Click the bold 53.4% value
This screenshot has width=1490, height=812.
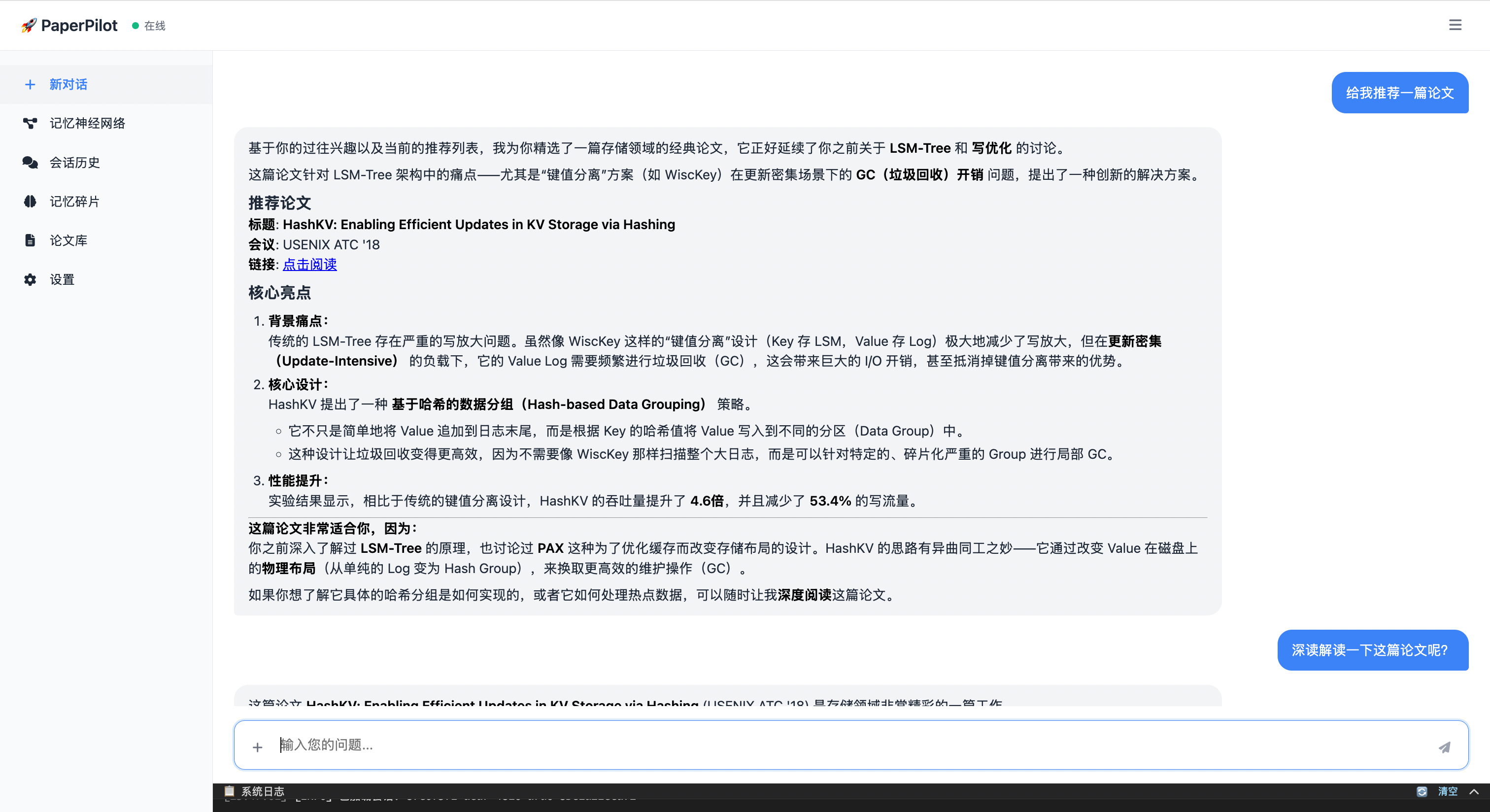(x=830, y=501)
